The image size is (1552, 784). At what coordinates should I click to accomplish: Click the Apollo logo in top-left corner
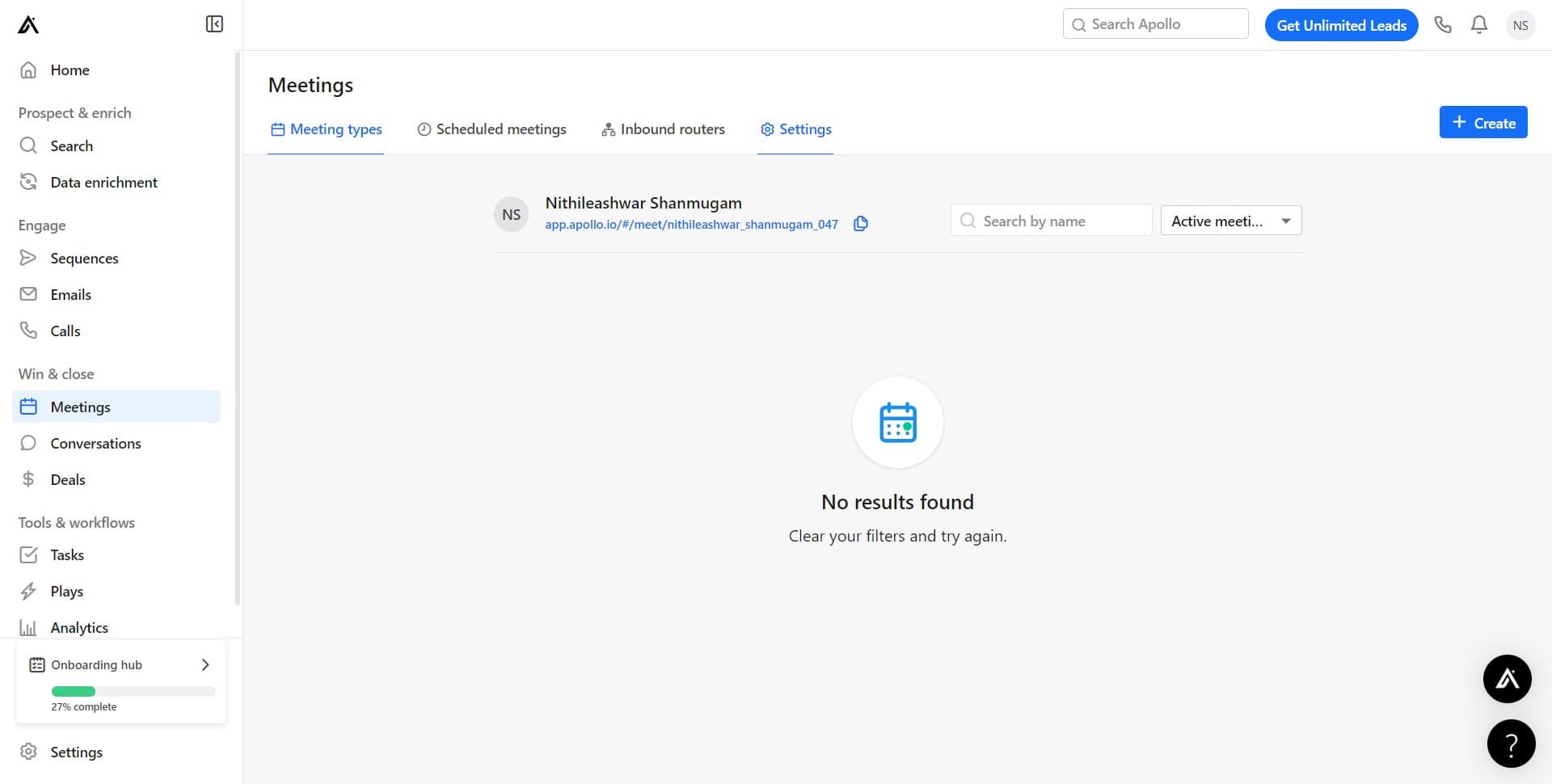(x=28, y=25)
